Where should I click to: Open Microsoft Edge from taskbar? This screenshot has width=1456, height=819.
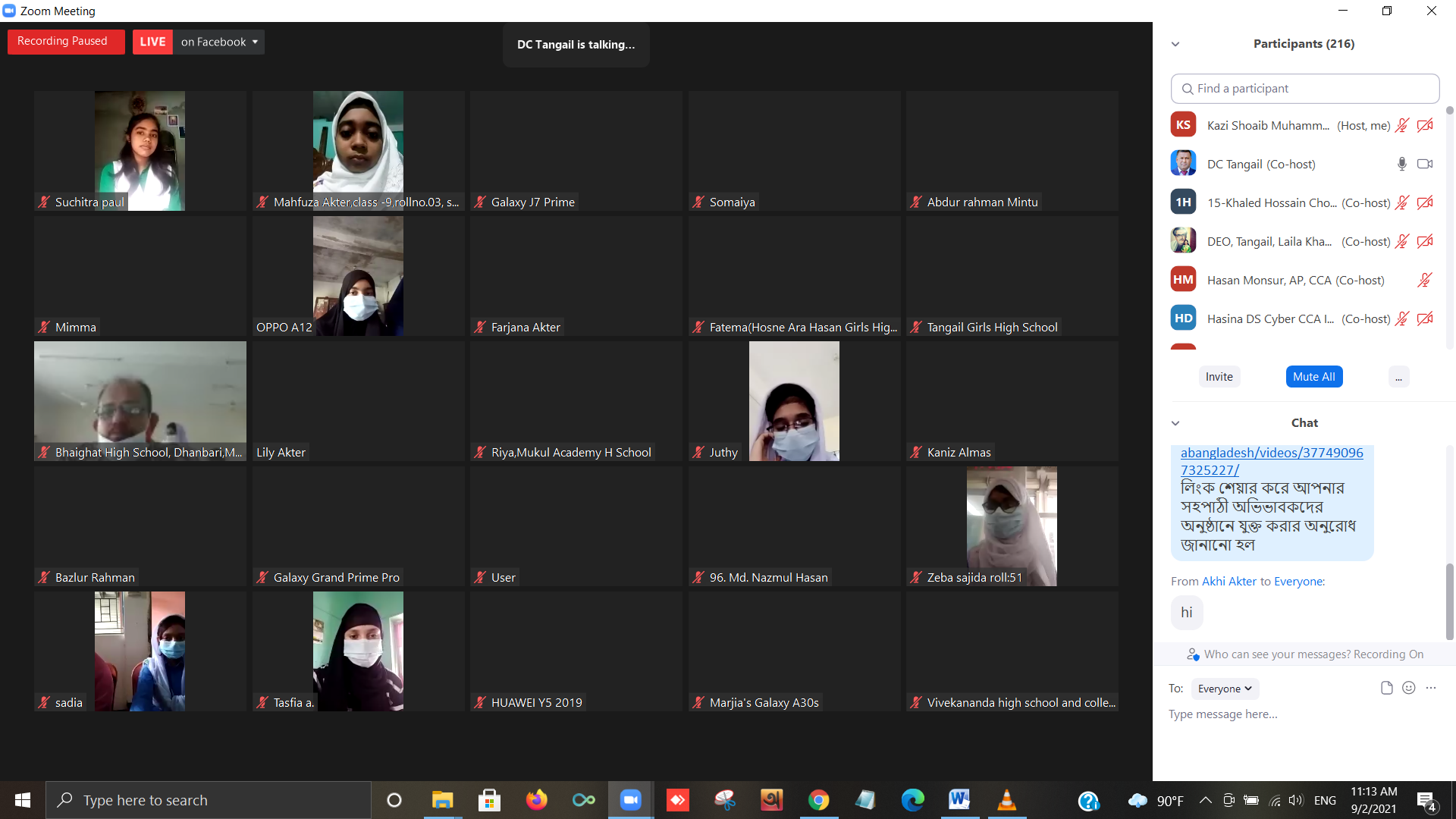tap(912, 800)
